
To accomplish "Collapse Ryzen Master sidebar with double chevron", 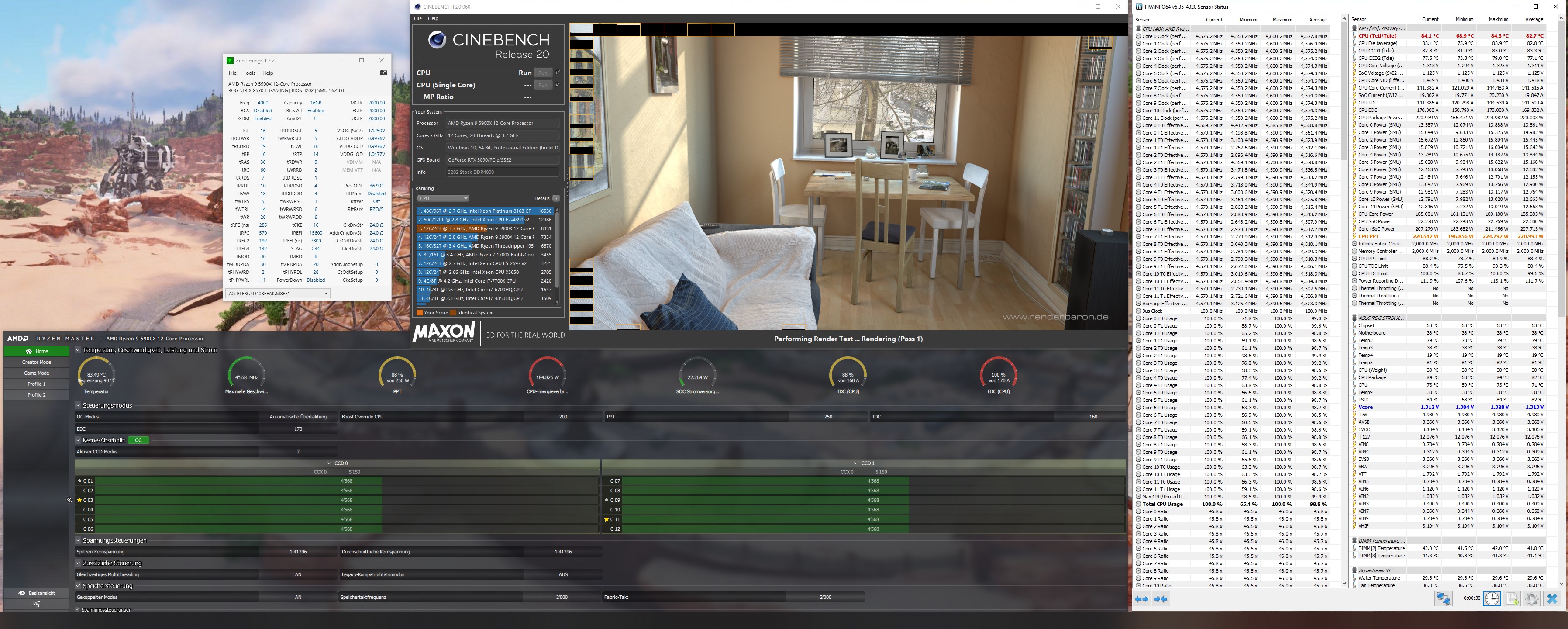I will pyautogui.click(x=69, y=500).
